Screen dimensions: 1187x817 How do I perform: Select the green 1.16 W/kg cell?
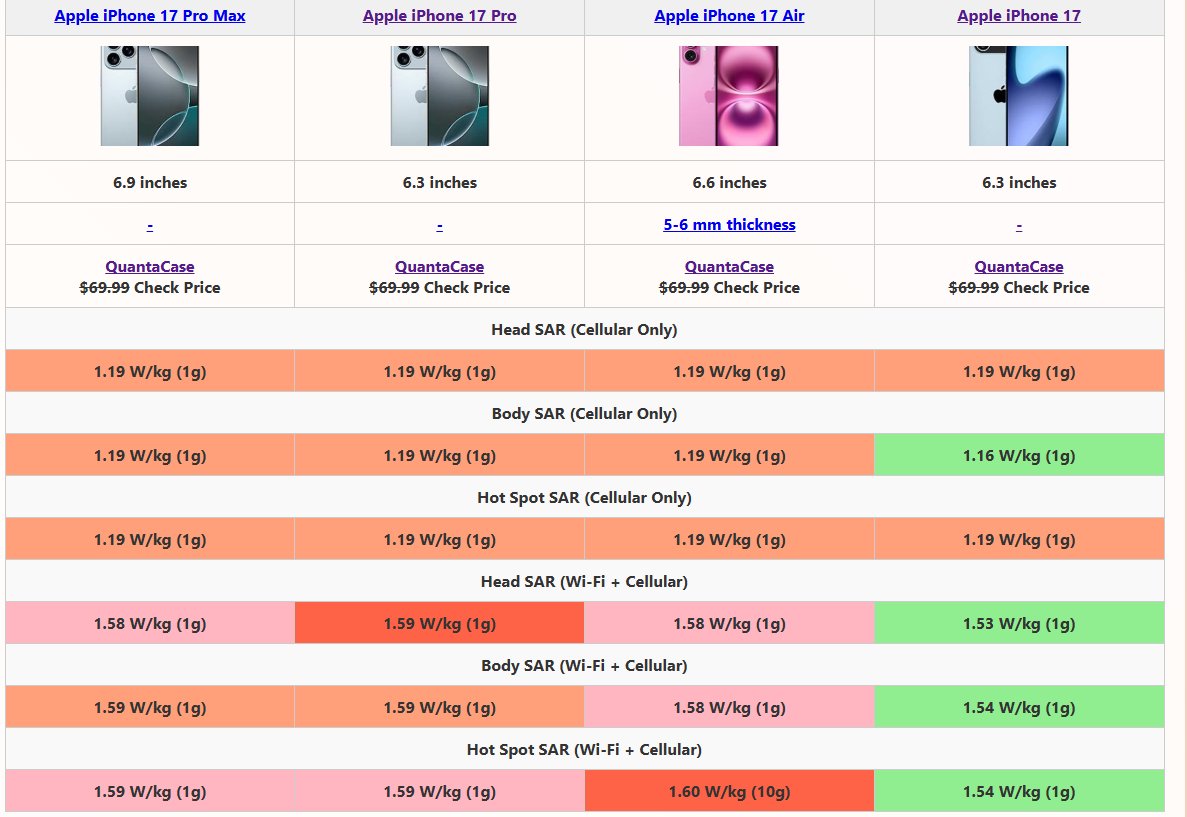pyautogui.click(x=1018, y=456)
